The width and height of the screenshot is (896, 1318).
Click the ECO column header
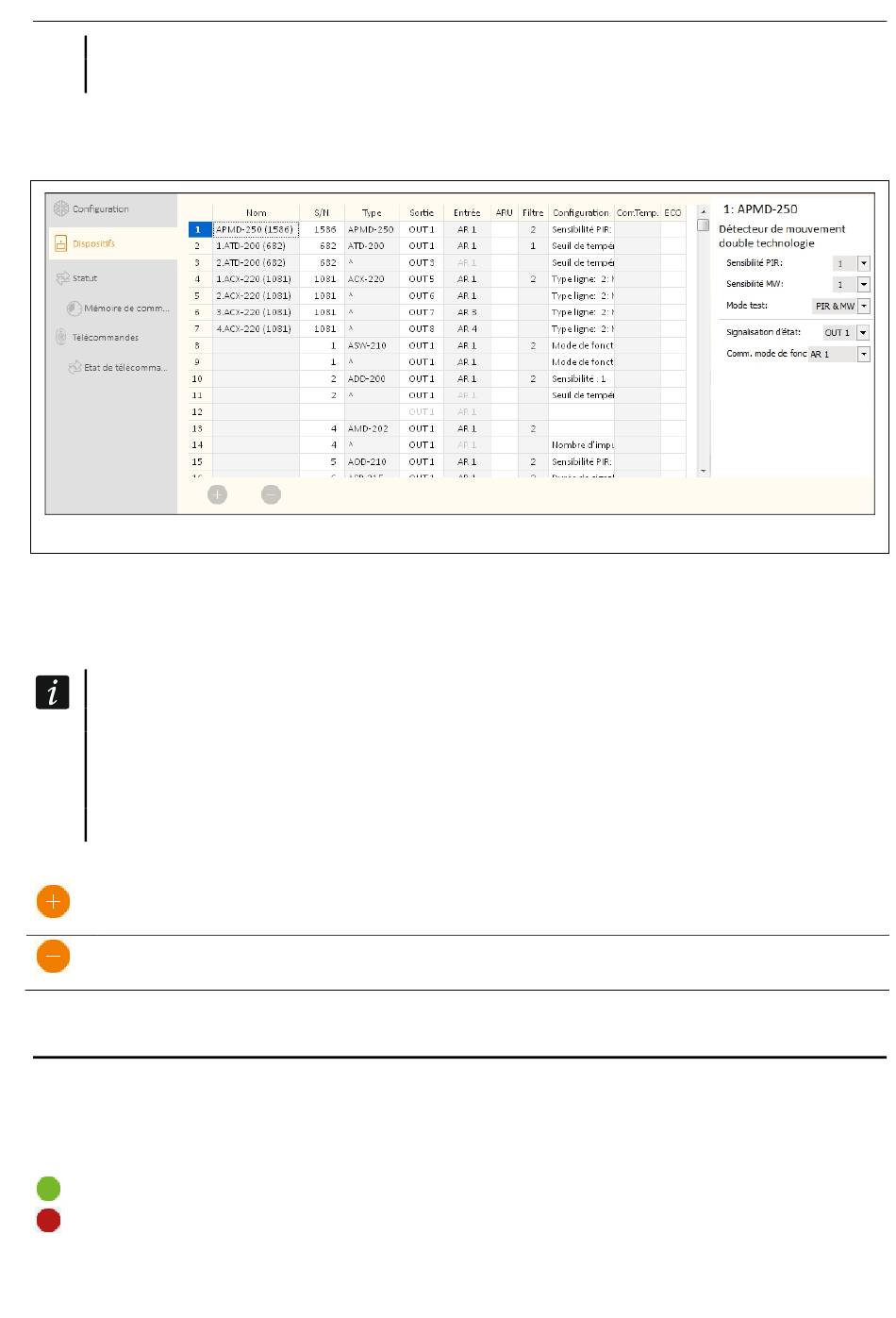point(672,212)
